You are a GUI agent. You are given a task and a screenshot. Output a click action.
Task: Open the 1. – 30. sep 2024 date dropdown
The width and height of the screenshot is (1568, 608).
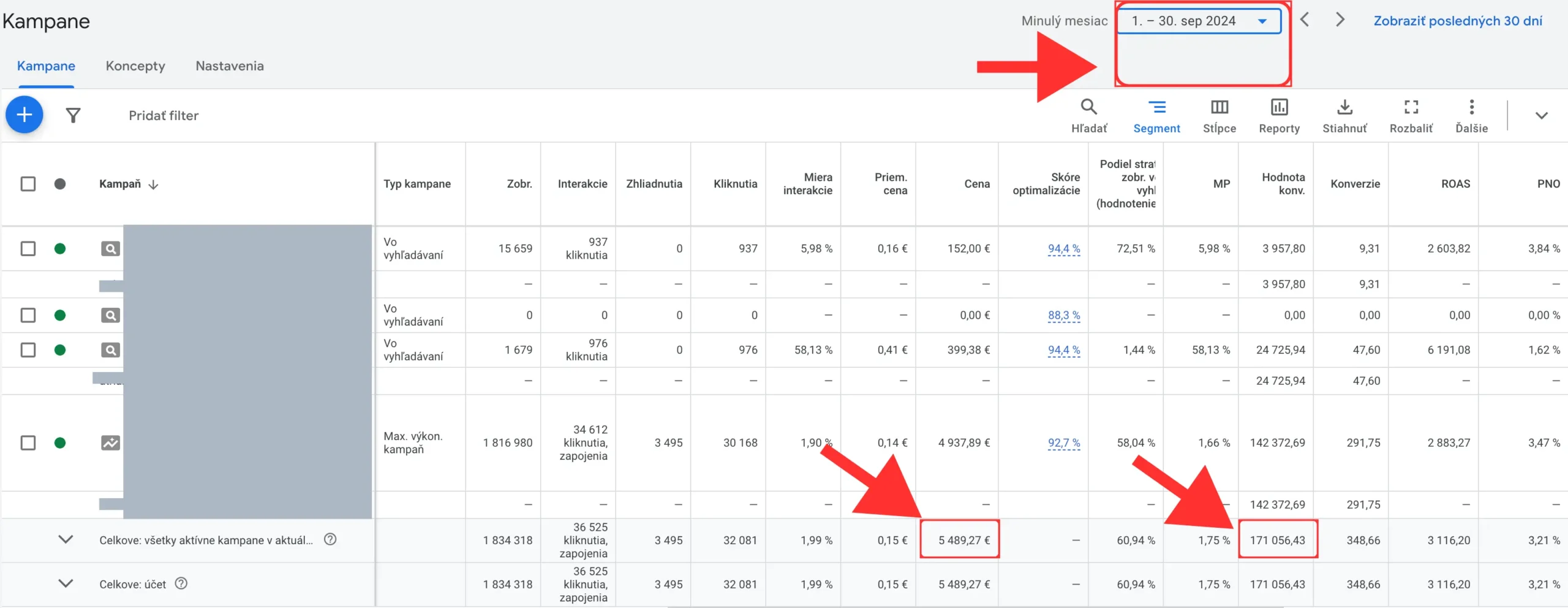[x=1199, y=21]
